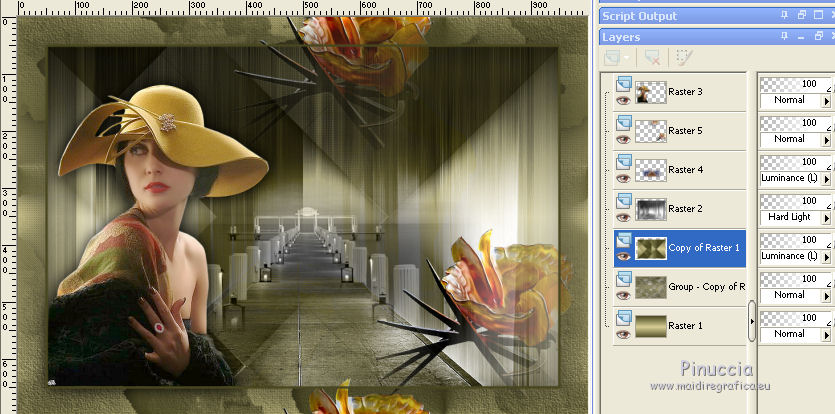Toggle visibility of Raster 4 layer
This screenshot has width=835, height=414.
point(623,178)
